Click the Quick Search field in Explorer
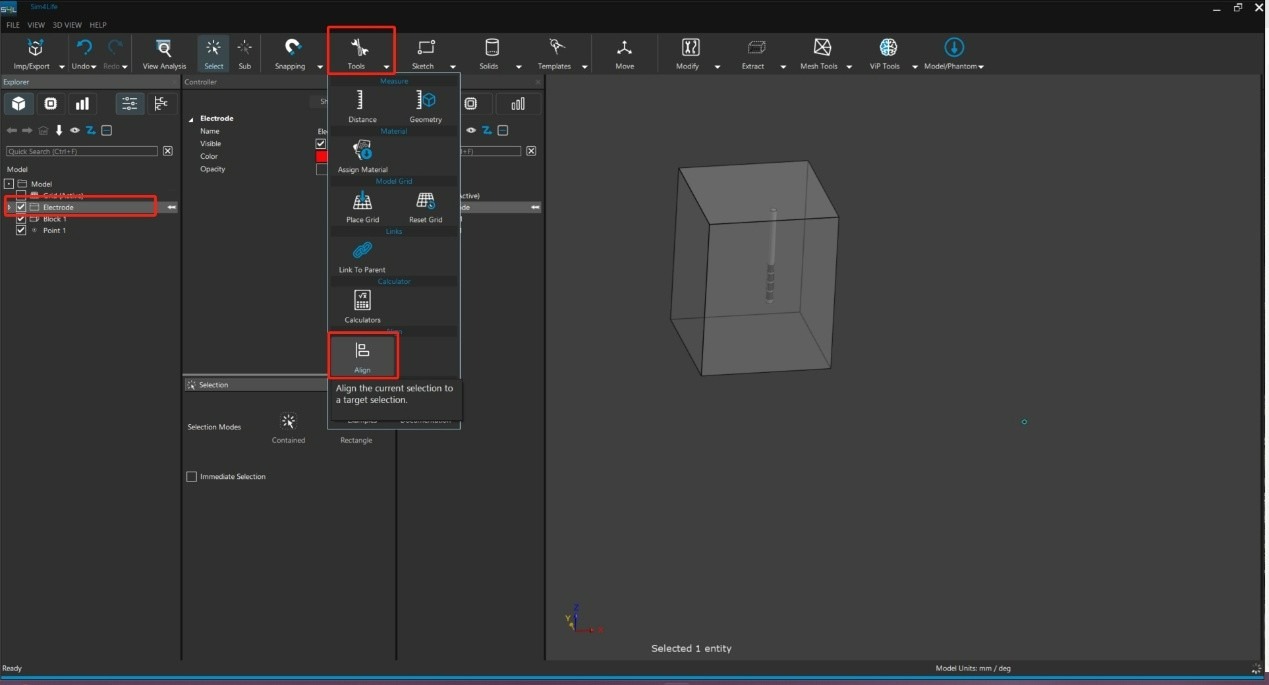Screen dimensions: 1269x685 click(x=82, y=151)
